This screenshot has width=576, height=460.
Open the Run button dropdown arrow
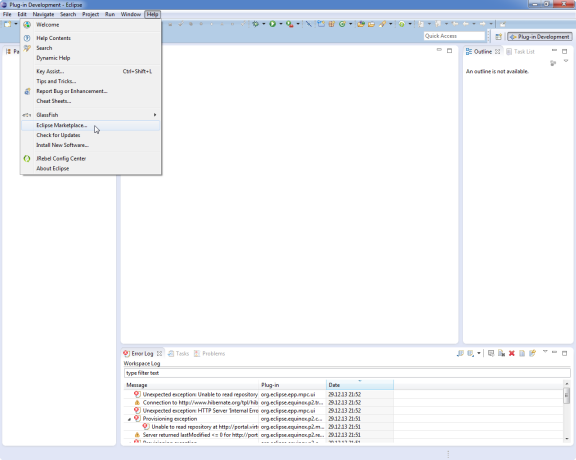point(281,24)
